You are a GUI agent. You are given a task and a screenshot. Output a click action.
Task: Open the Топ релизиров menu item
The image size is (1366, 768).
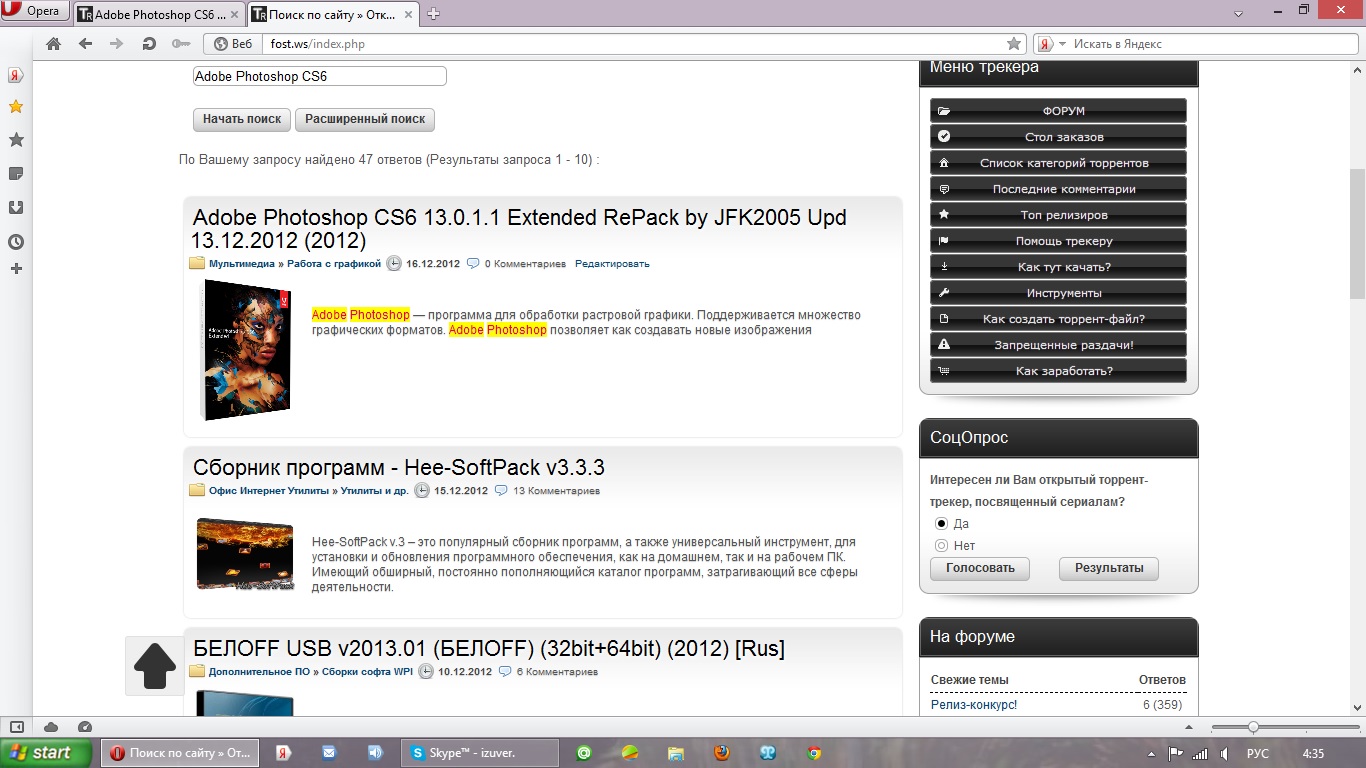coord(1058,215)
